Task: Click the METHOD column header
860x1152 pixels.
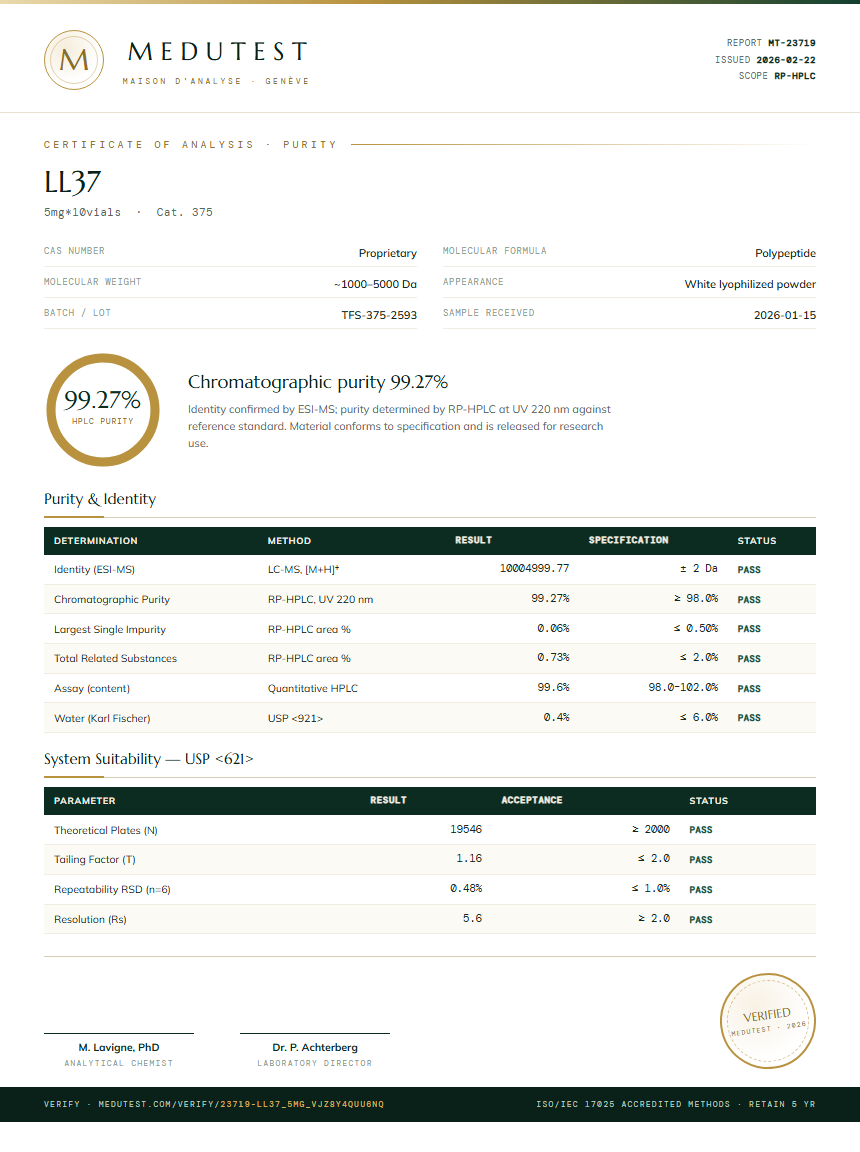Action: click(x=289, y=541)
